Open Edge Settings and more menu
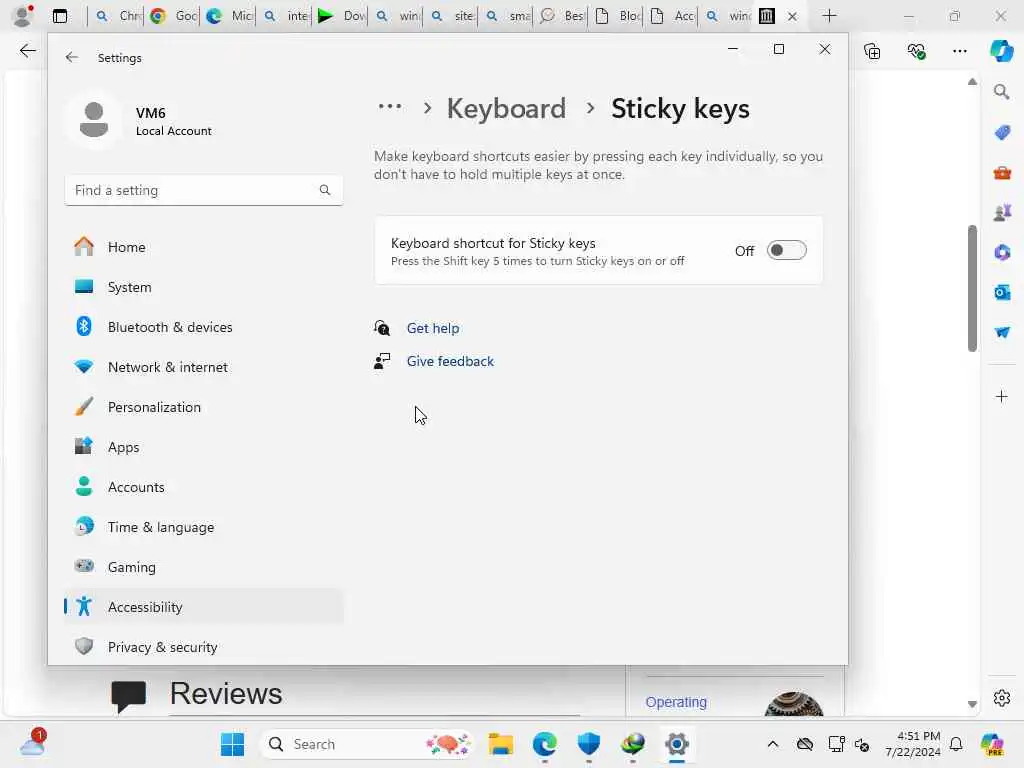Image resolution: width=1024 pixels, height=768 pixels. click(x=959, y=51)
